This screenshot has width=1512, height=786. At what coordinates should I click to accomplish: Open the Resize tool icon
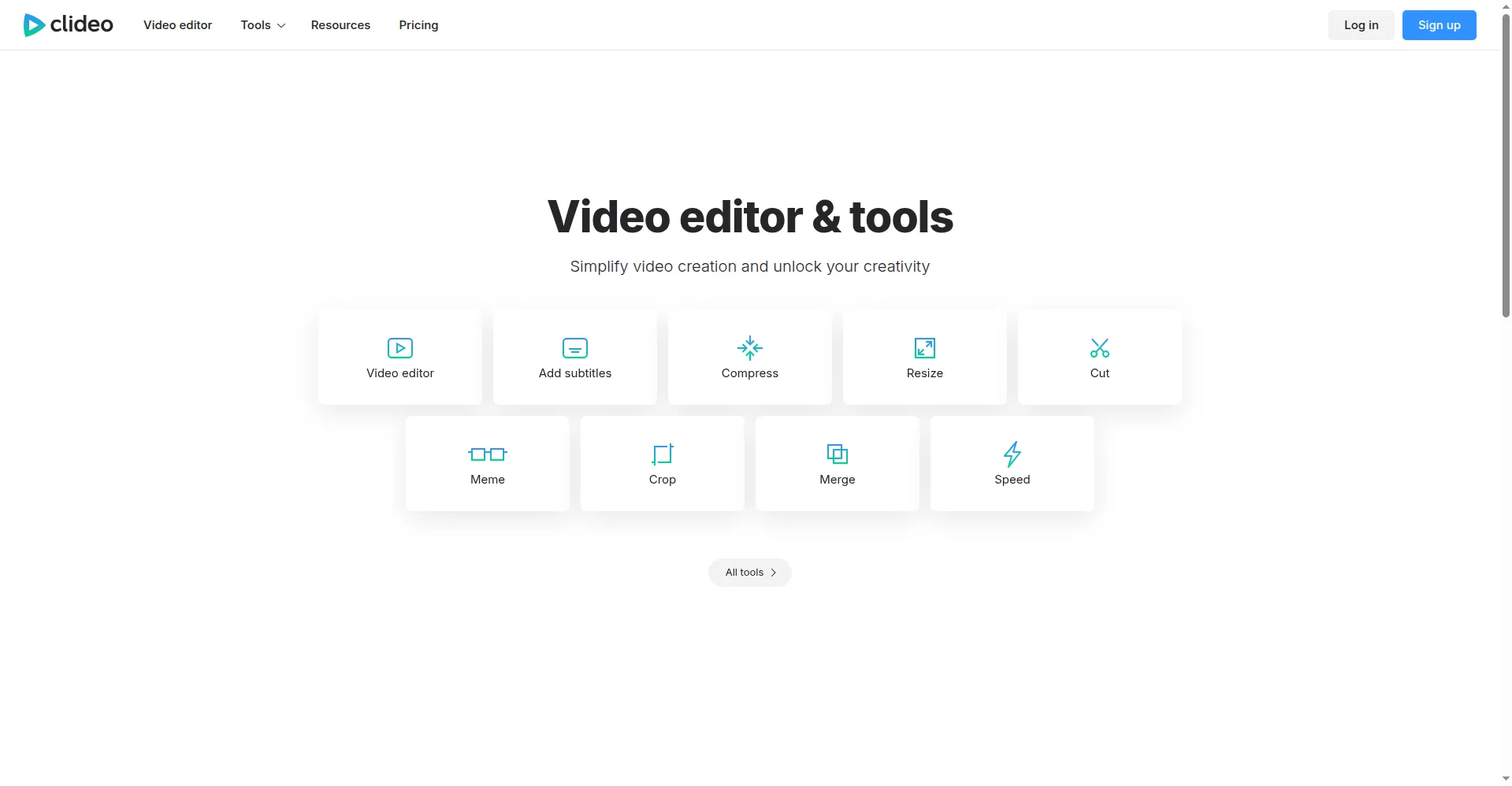925,347
